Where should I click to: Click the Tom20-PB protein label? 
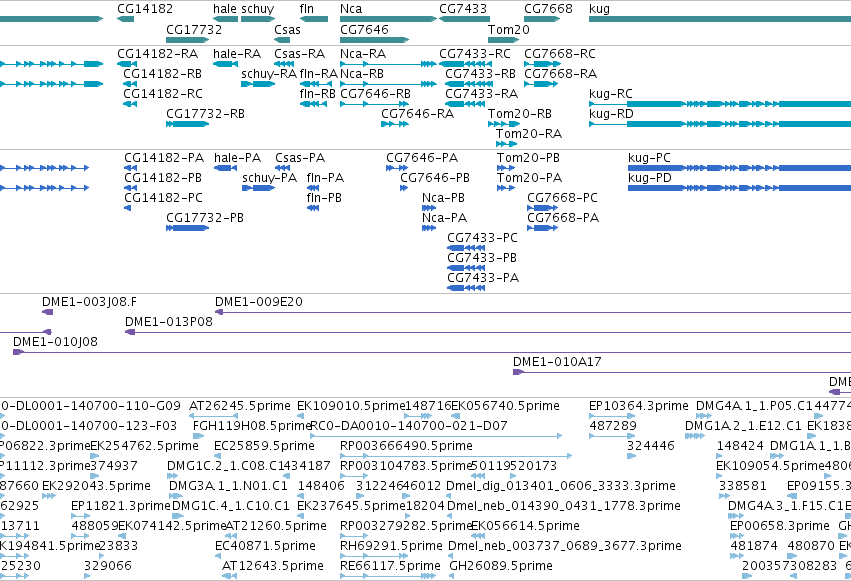[x=529, y=158]
